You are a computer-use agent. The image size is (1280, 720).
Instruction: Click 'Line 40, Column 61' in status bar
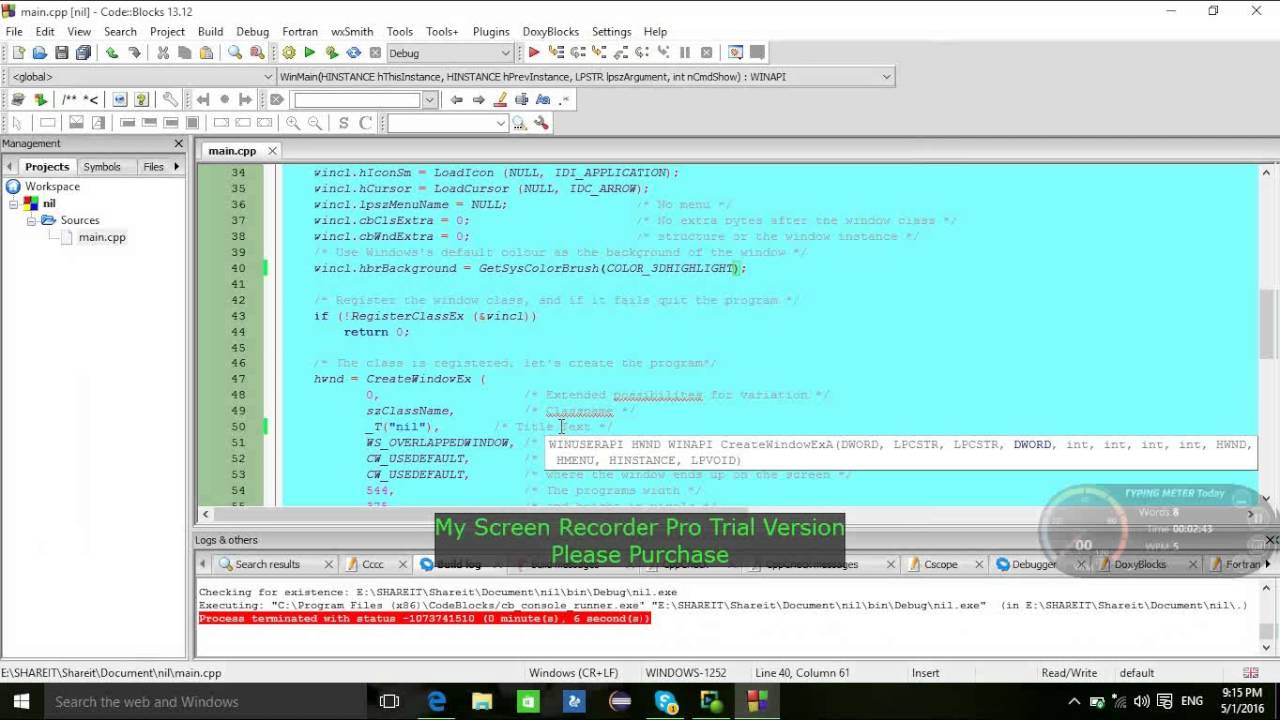(802, 673)
